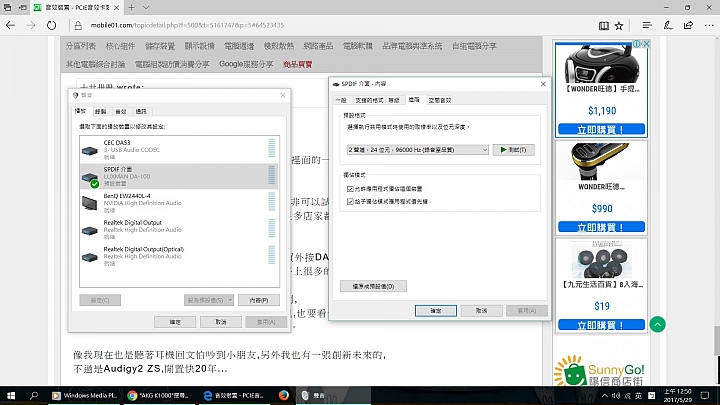
Task: Click the set tabs aside icon
Action: 22,7
